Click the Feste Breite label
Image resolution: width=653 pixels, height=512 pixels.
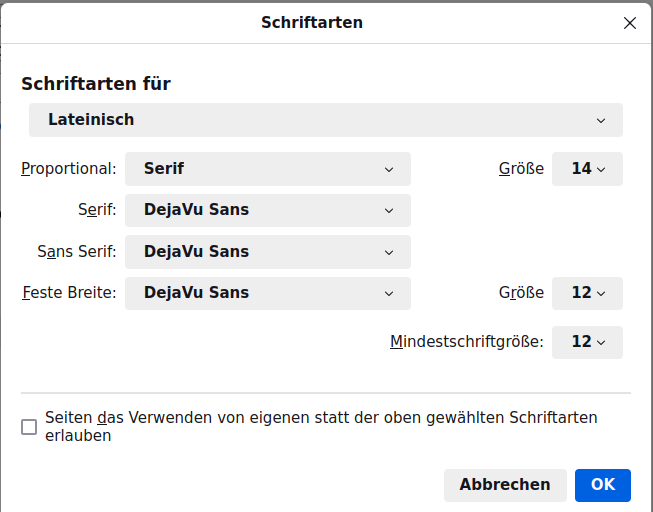[x=69, y=293]
